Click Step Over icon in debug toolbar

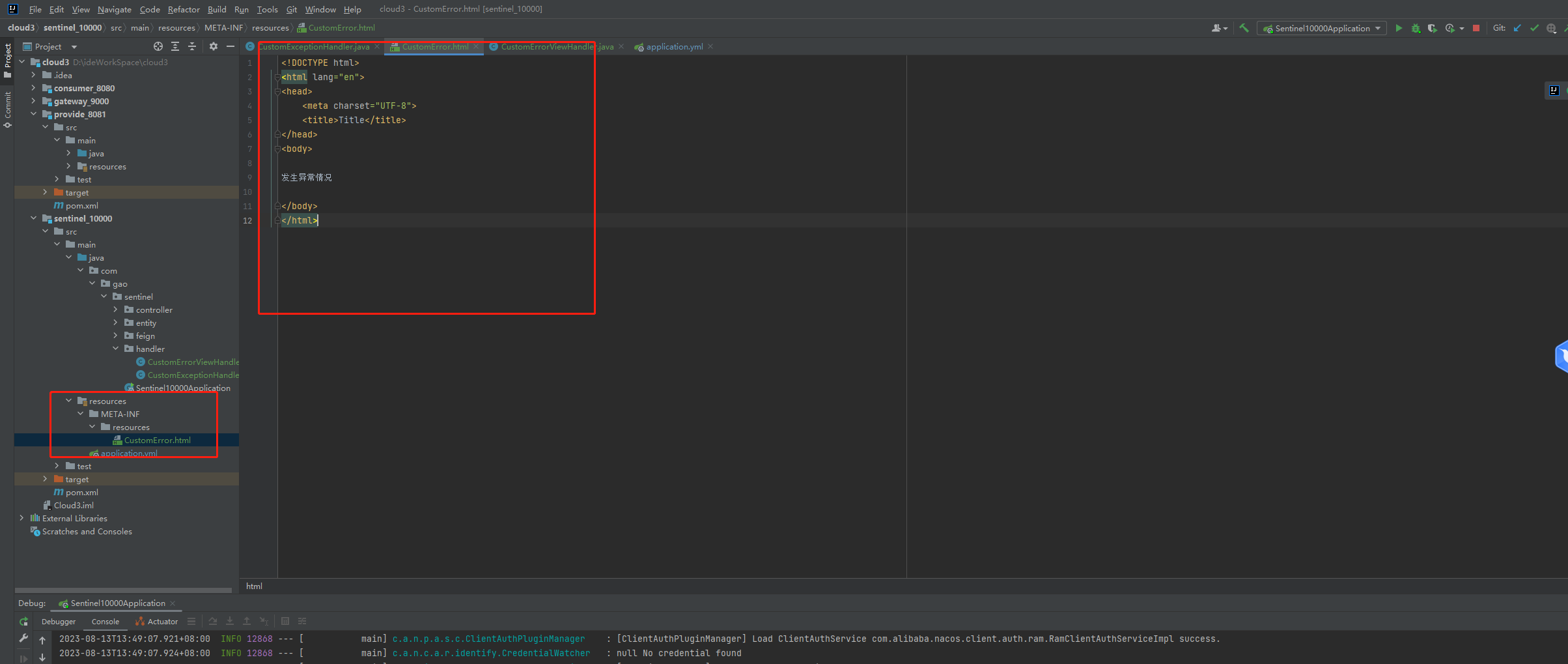click(213, 622)
